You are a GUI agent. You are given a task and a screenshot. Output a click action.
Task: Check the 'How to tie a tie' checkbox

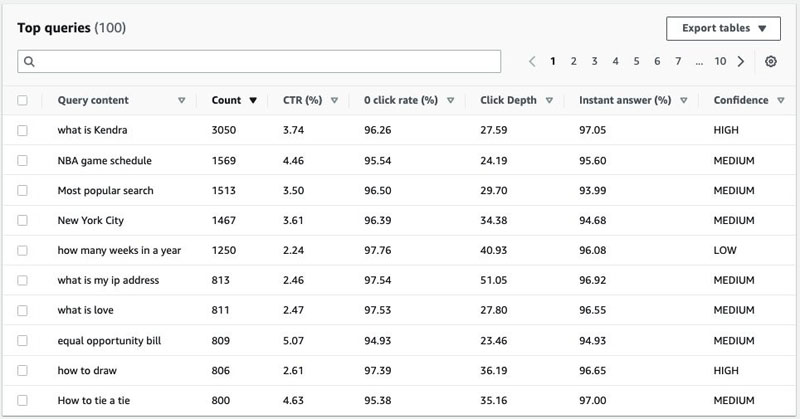pyautogui.click(x=22, y=400)
